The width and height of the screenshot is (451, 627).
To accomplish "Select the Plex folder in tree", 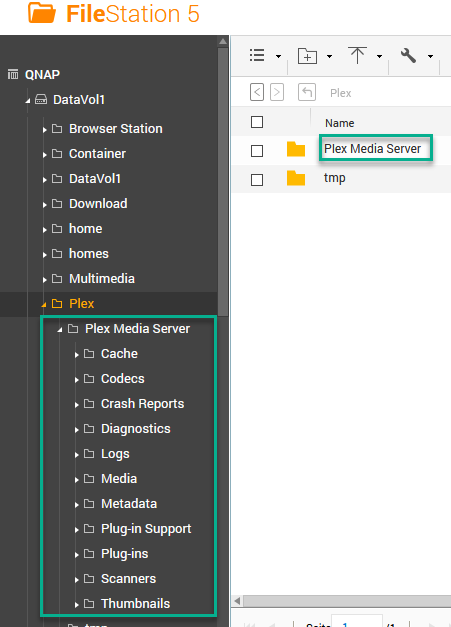I will click(82, 304).
